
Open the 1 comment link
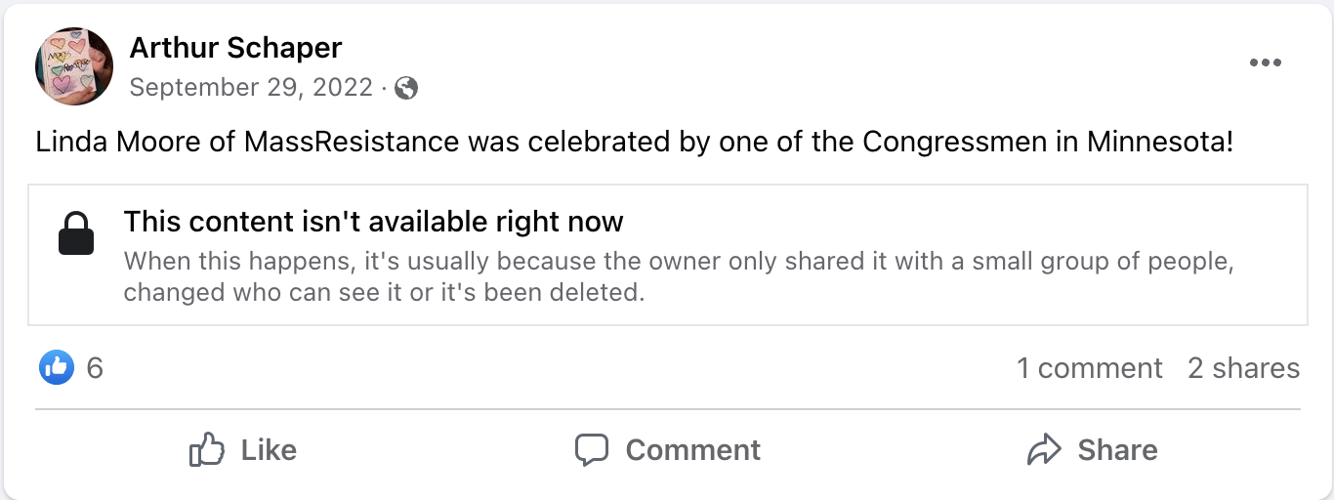tap(1089, 368)
